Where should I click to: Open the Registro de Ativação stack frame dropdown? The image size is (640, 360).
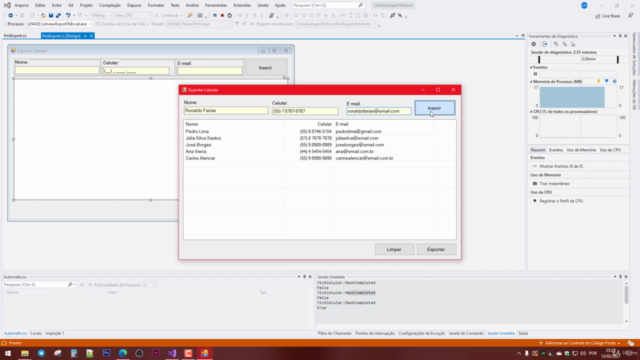[335, 24]
